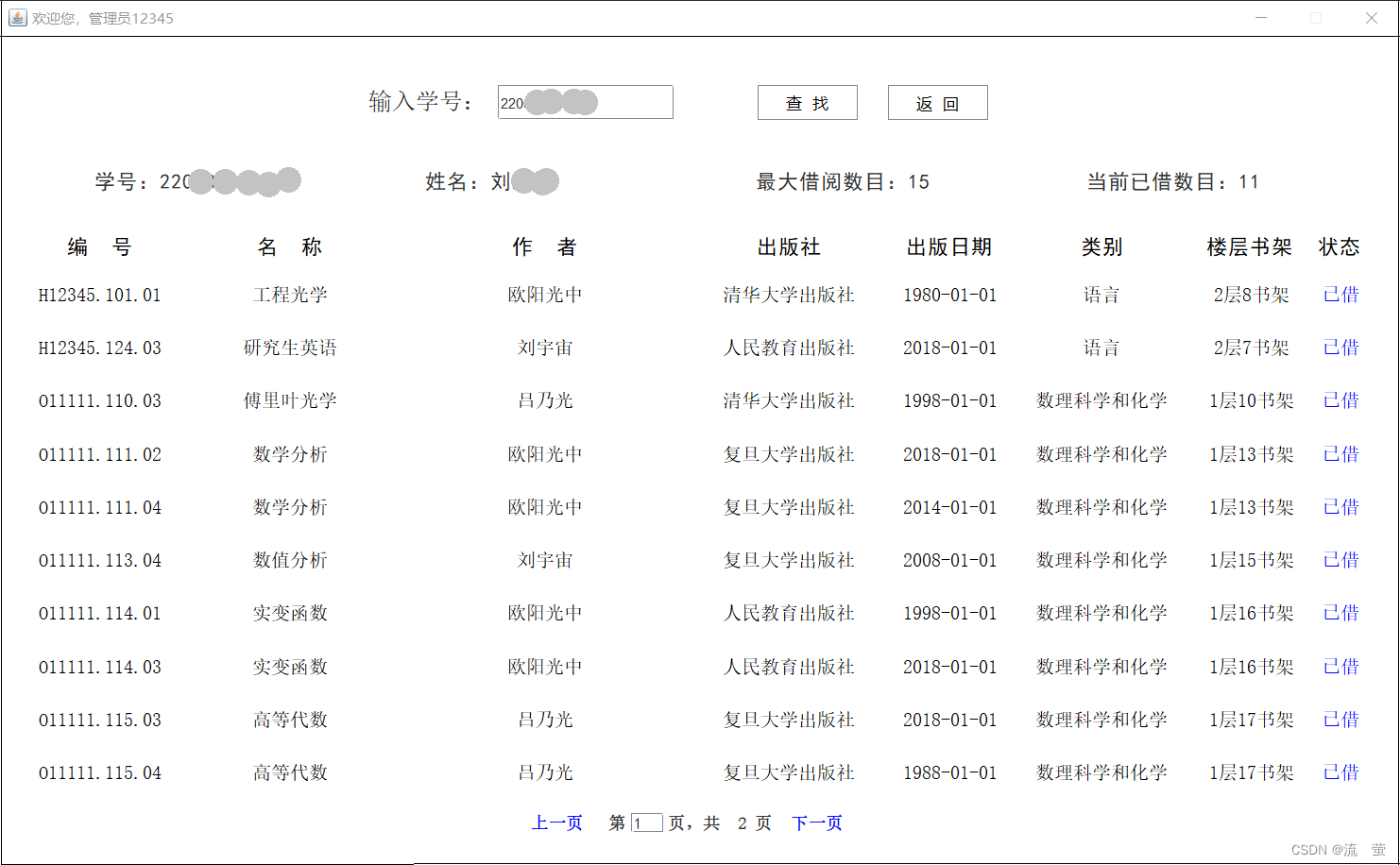The height and width of the screenshot is (865, 1400).
Task: Click 人民教育出版社 in 研究生英语 row
Action: [789, 348]
